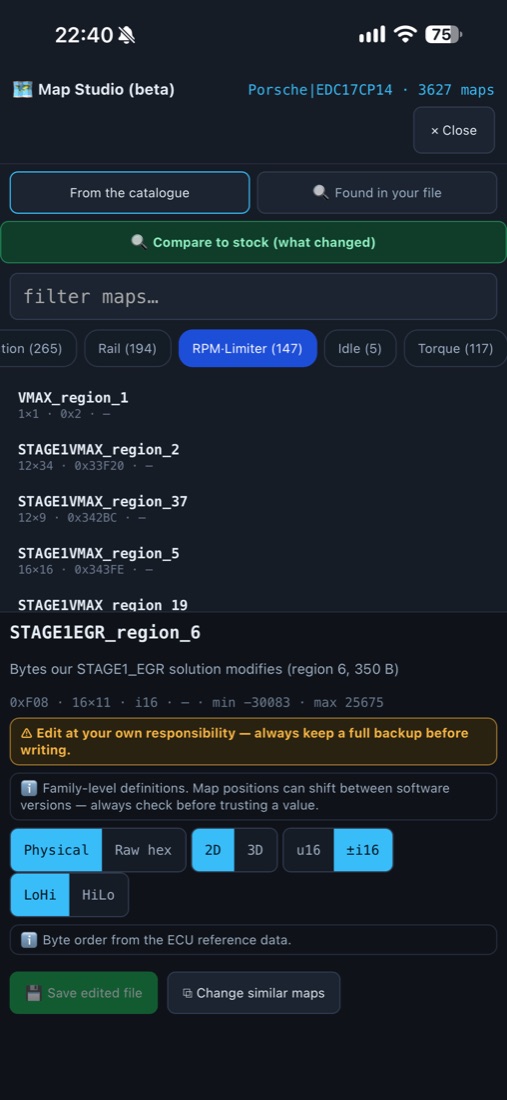Tap the Map Studio map icon
This screenshot has width=507, height=1100.
tap(22, 90)
